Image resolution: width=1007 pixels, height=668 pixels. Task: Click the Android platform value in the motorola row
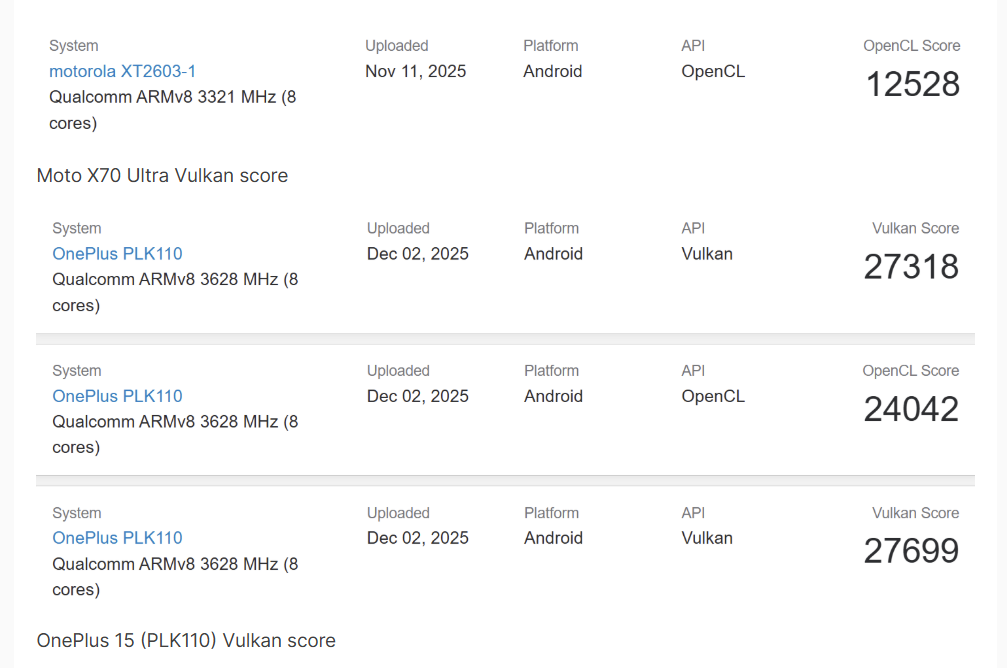[x=552, y=71]
